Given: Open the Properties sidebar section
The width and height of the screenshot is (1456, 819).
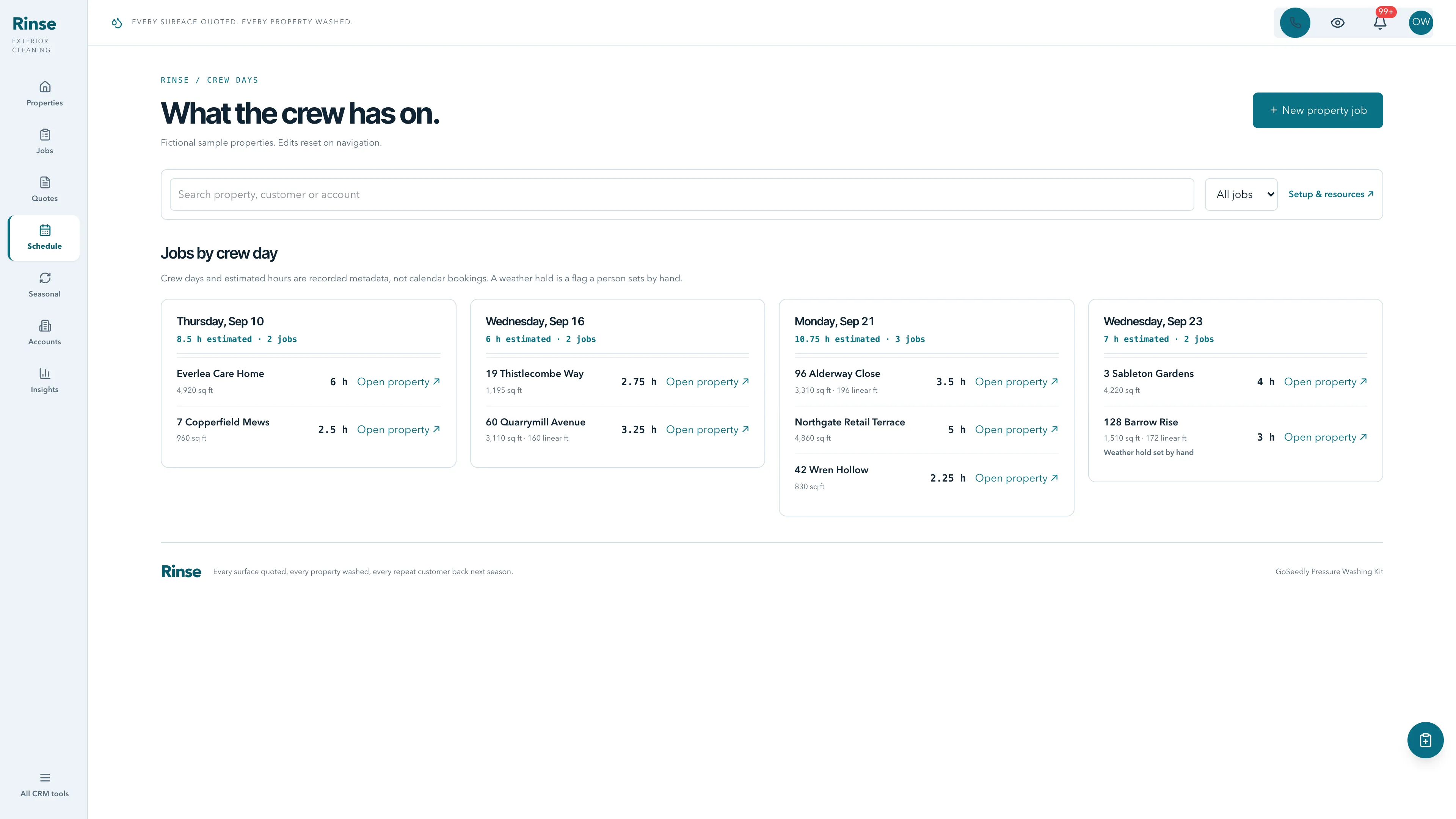Looking at the screenshot, I should point(45,94).
